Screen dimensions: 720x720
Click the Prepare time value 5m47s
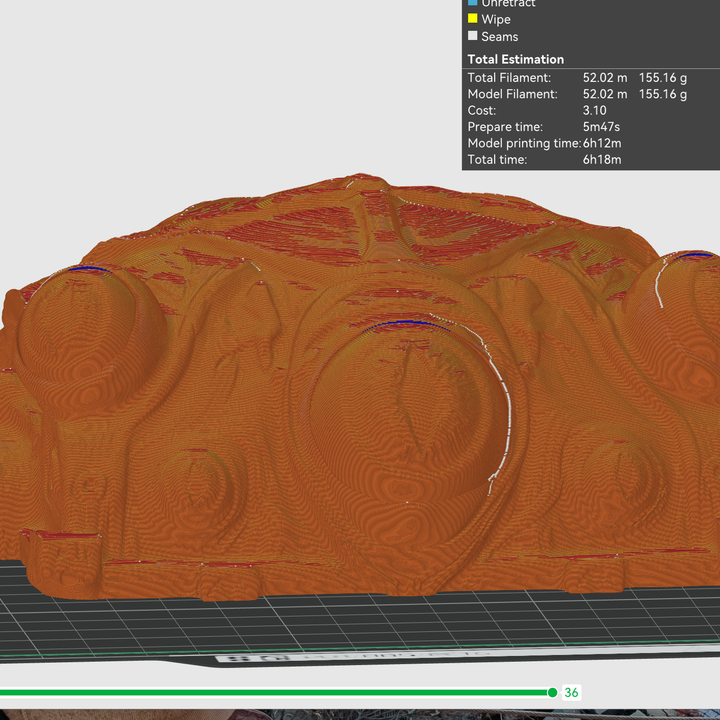(x=602, y=127)
